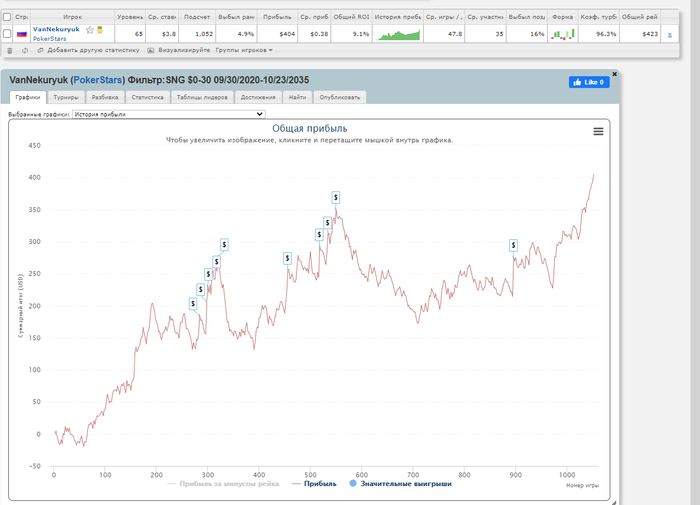Click the Общая прибыль chart title

click(x=310, y=129)
